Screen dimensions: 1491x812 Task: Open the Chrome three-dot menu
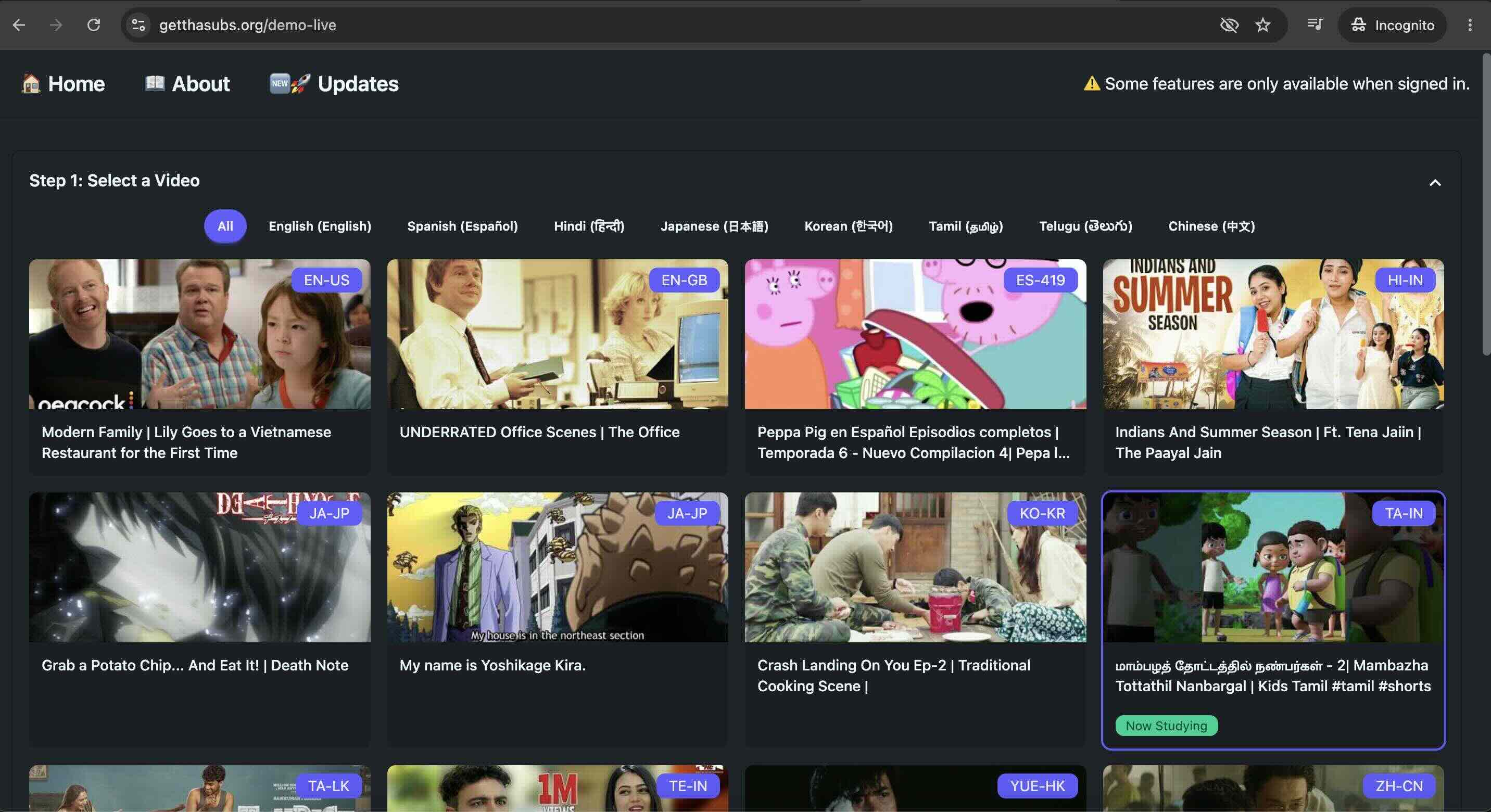pos(1470,25)
